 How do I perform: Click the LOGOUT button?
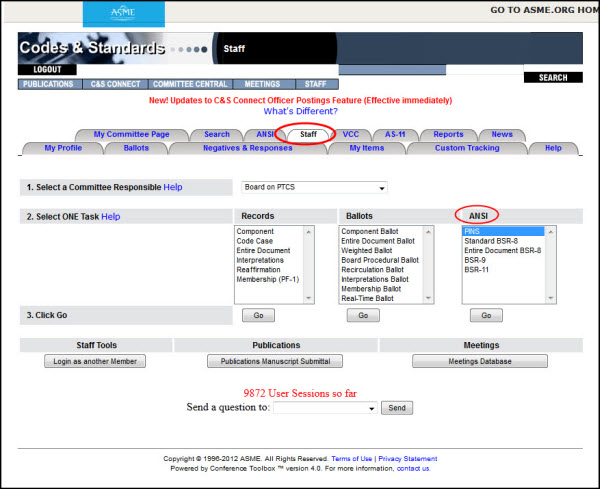click(47, 69)
